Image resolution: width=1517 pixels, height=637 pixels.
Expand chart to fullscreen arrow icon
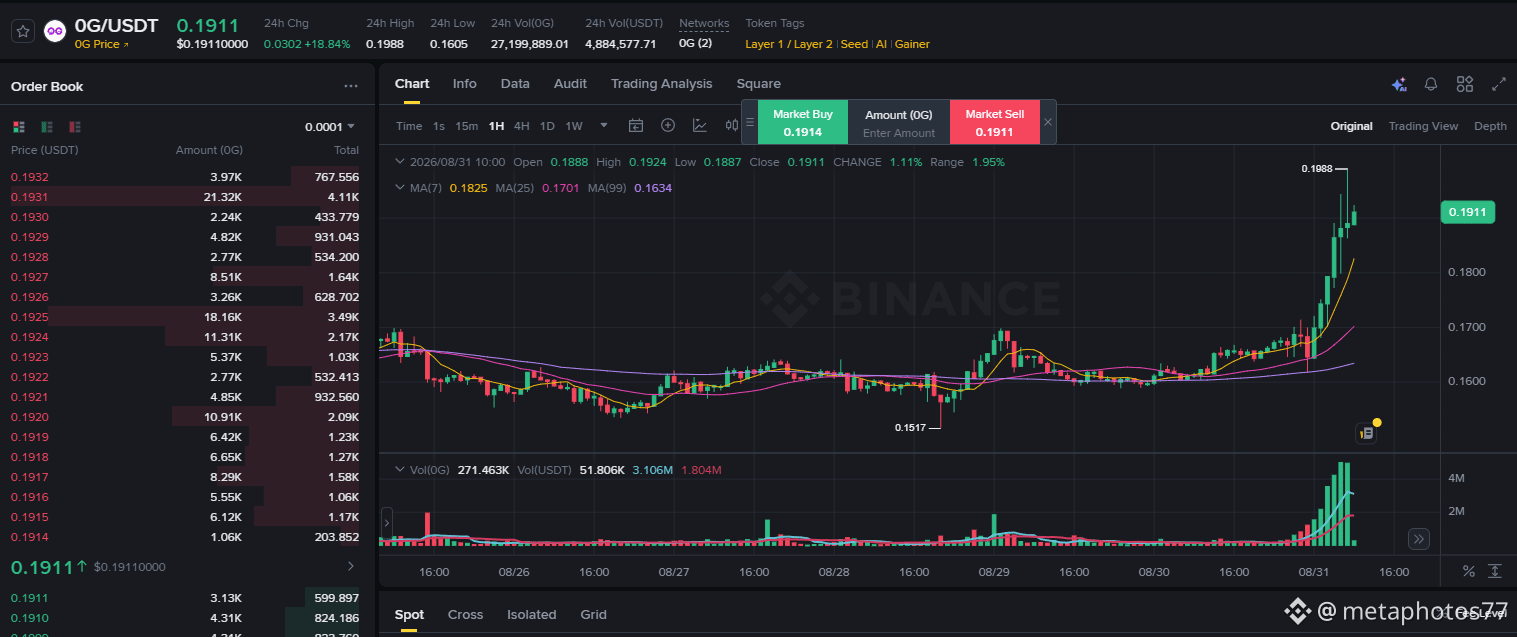pyautogui.click(x=1498, y=85)
